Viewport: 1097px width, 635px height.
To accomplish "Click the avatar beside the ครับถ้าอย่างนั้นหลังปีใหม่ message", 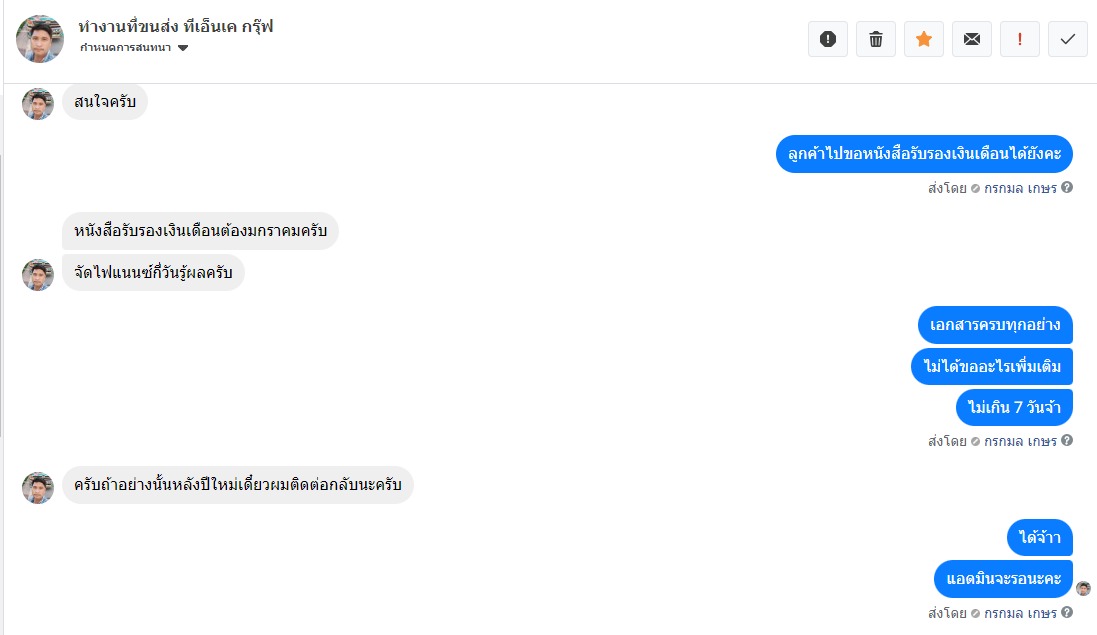I will click(38, 487).
